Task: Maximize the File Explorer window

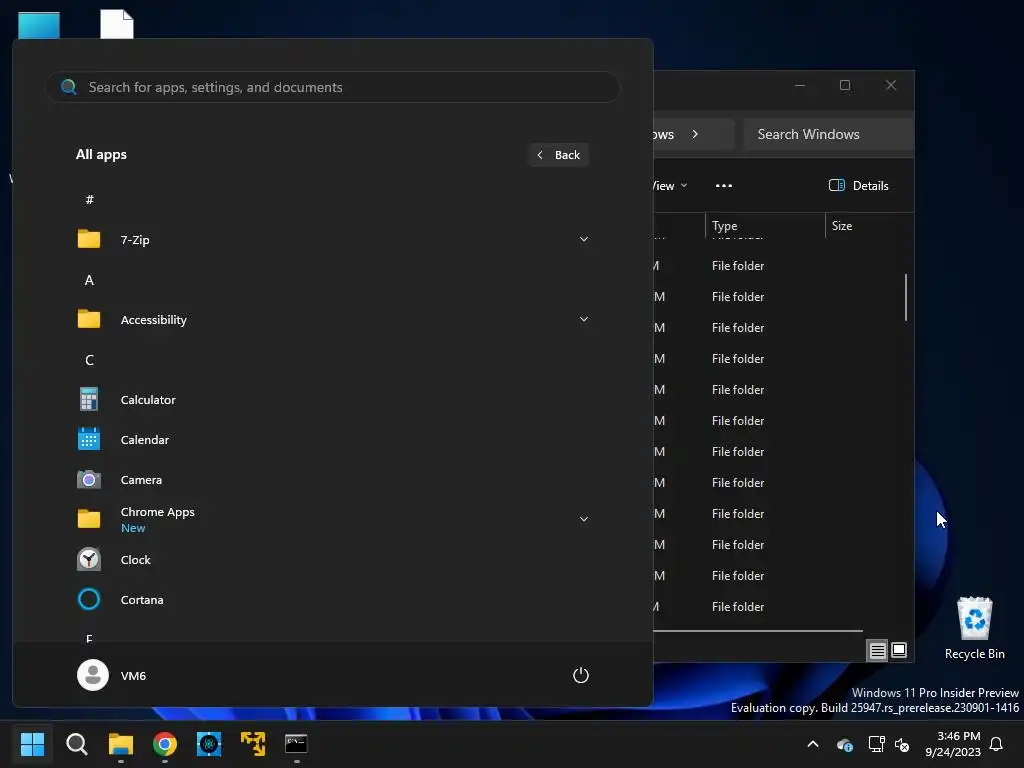Action: click(x=845, y=86)
